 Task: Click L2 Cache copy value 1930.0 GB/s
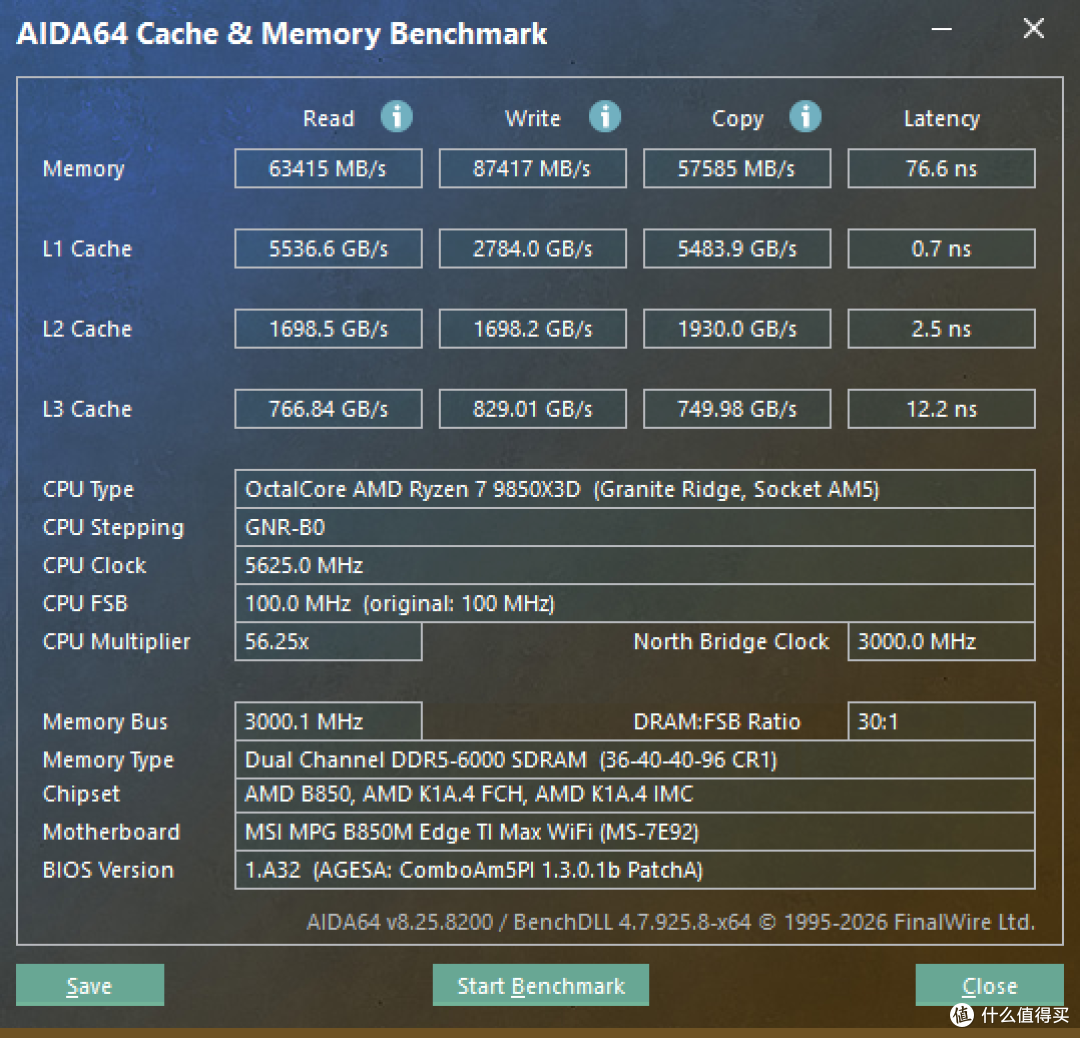737,329
